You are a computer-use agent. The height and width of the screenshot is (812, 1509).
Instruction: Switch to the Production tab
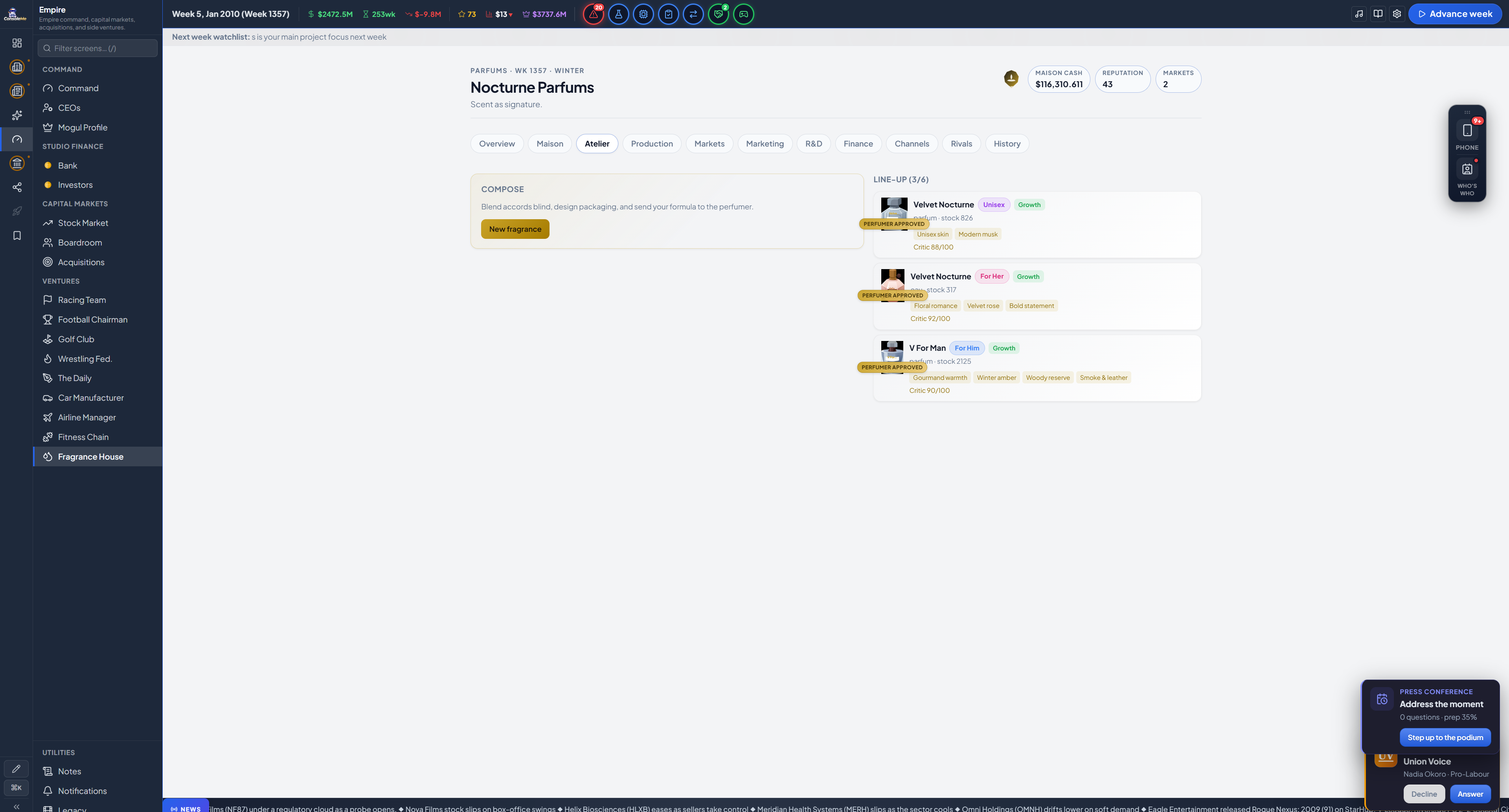[x=651, y=143]
